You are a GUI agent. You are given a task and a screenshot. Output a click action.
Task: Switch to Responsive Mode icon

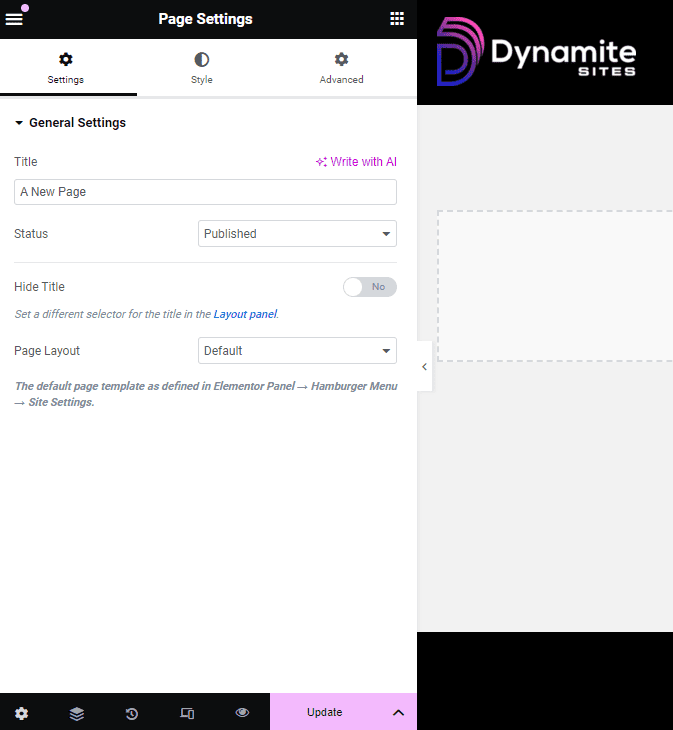187,713
